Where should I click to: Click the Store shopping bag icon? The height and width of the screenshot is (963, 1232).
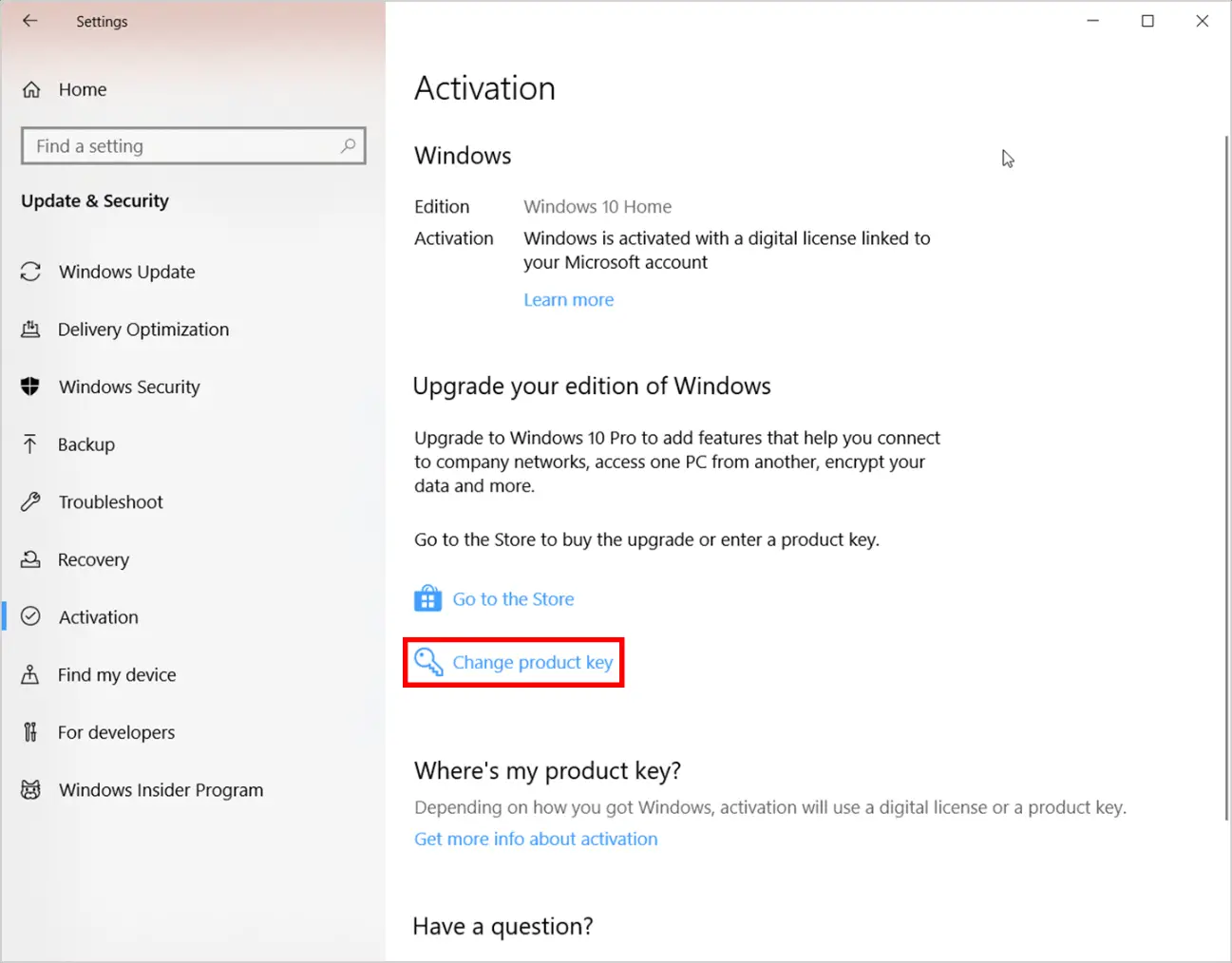[x=427, y=598]
